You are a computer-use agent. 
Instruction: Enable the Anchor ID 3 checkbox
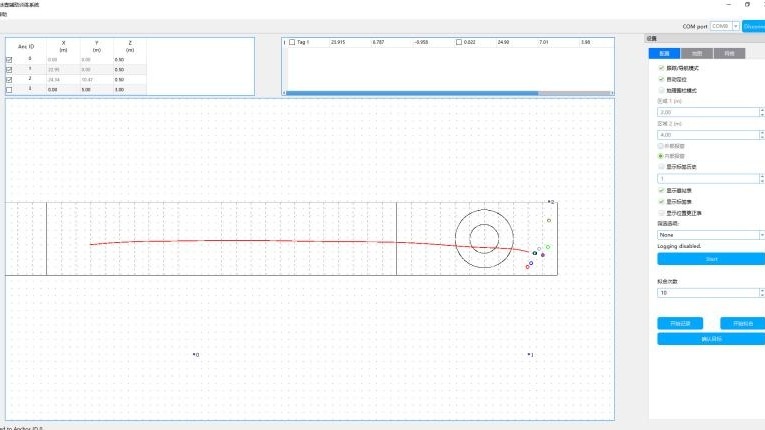[x=10, y=89]
